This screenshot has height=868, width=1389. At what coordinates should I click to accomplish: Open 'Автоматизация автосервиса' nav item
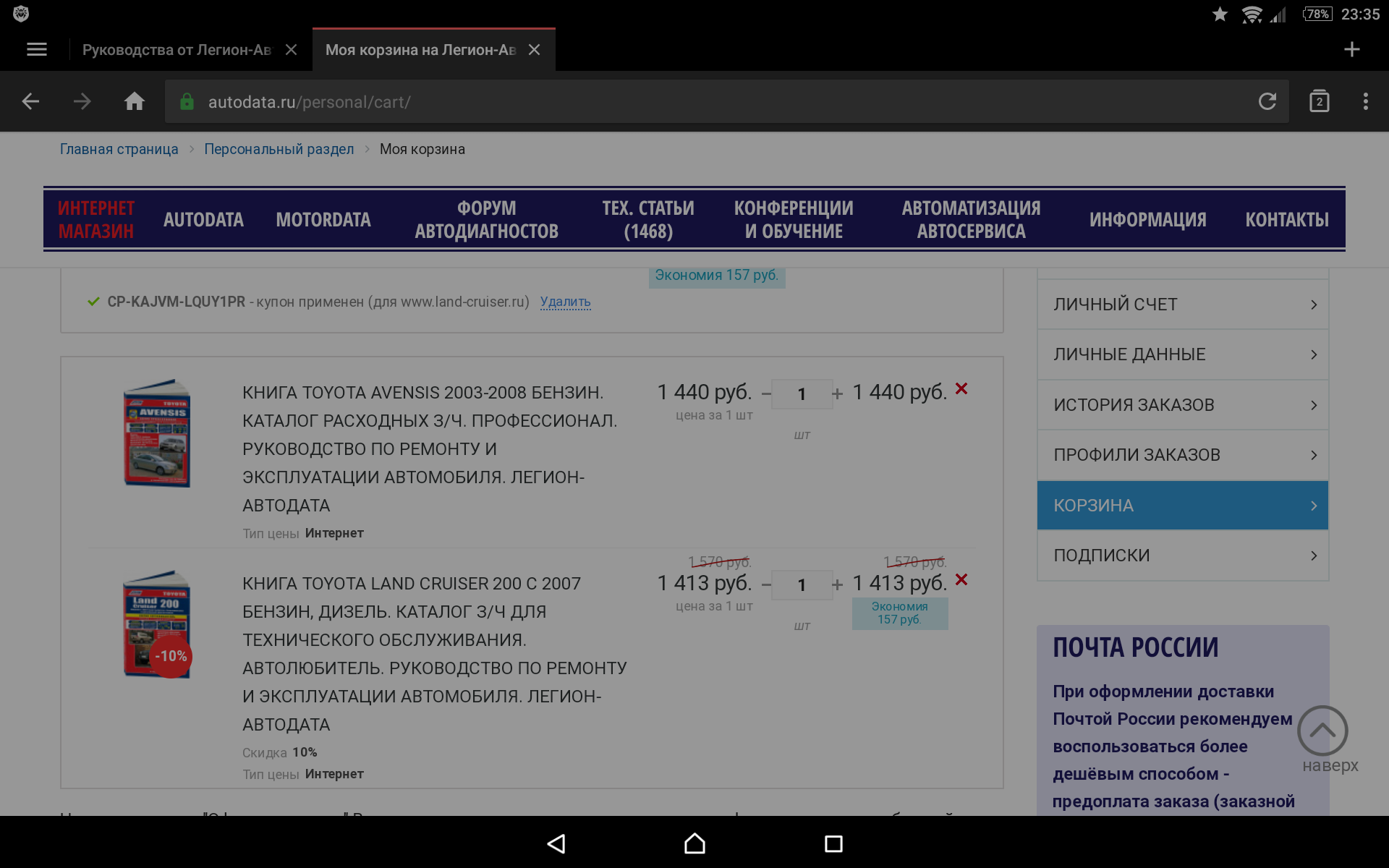(x=971, y=219)
